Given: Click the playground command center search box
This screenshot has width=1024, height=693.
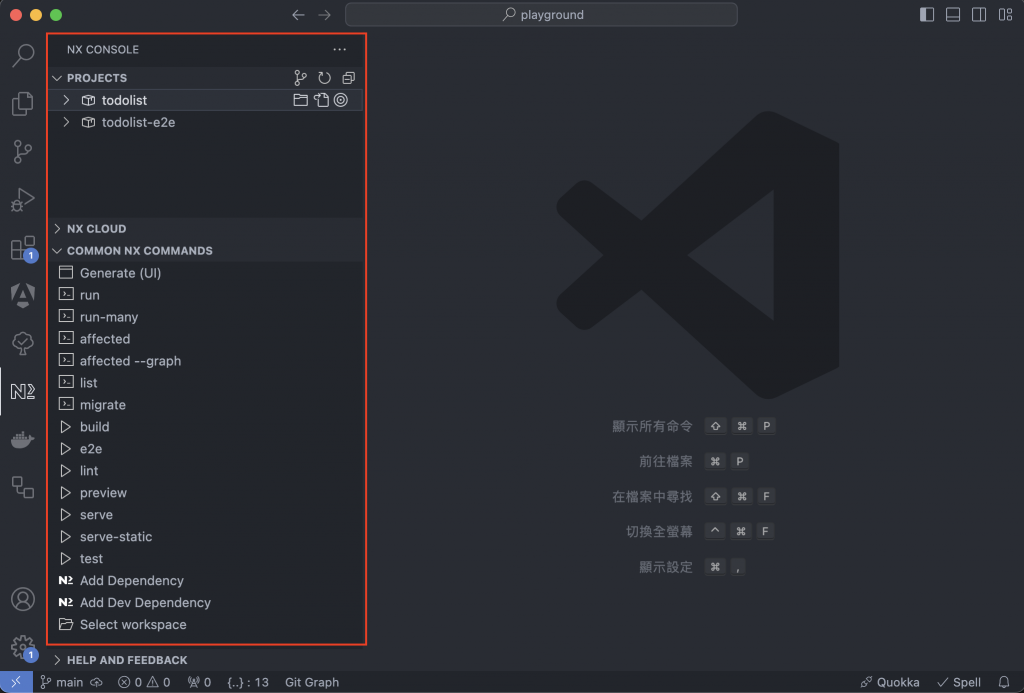Looking at the screenshot, I should (x=541, y=14).
